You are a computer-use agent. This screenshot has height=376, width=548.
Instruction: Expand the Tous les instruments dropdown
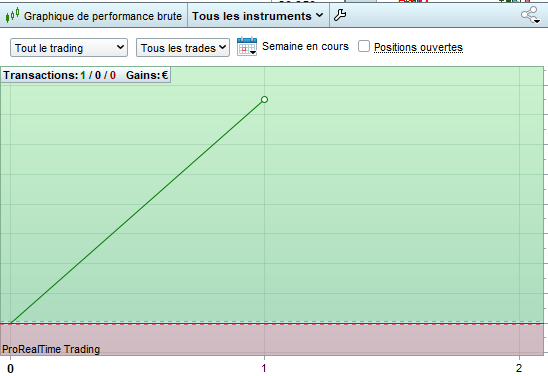(x=257, y=16)
